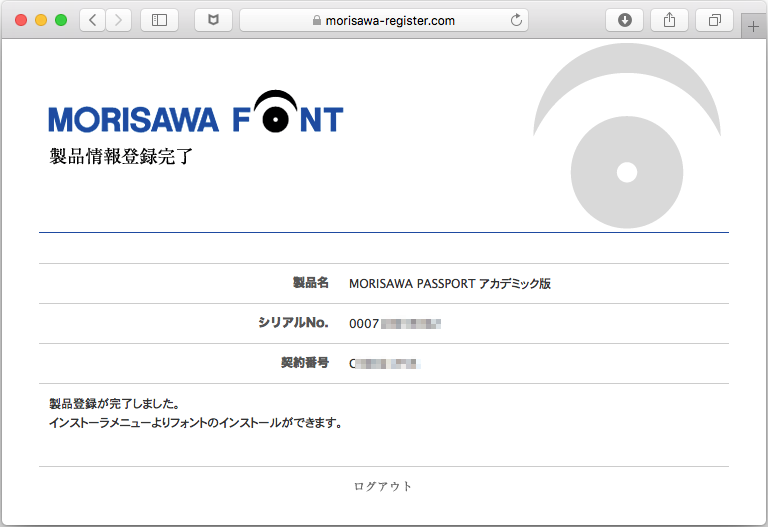Click the lock icon in the address bar

pos(317,20)
